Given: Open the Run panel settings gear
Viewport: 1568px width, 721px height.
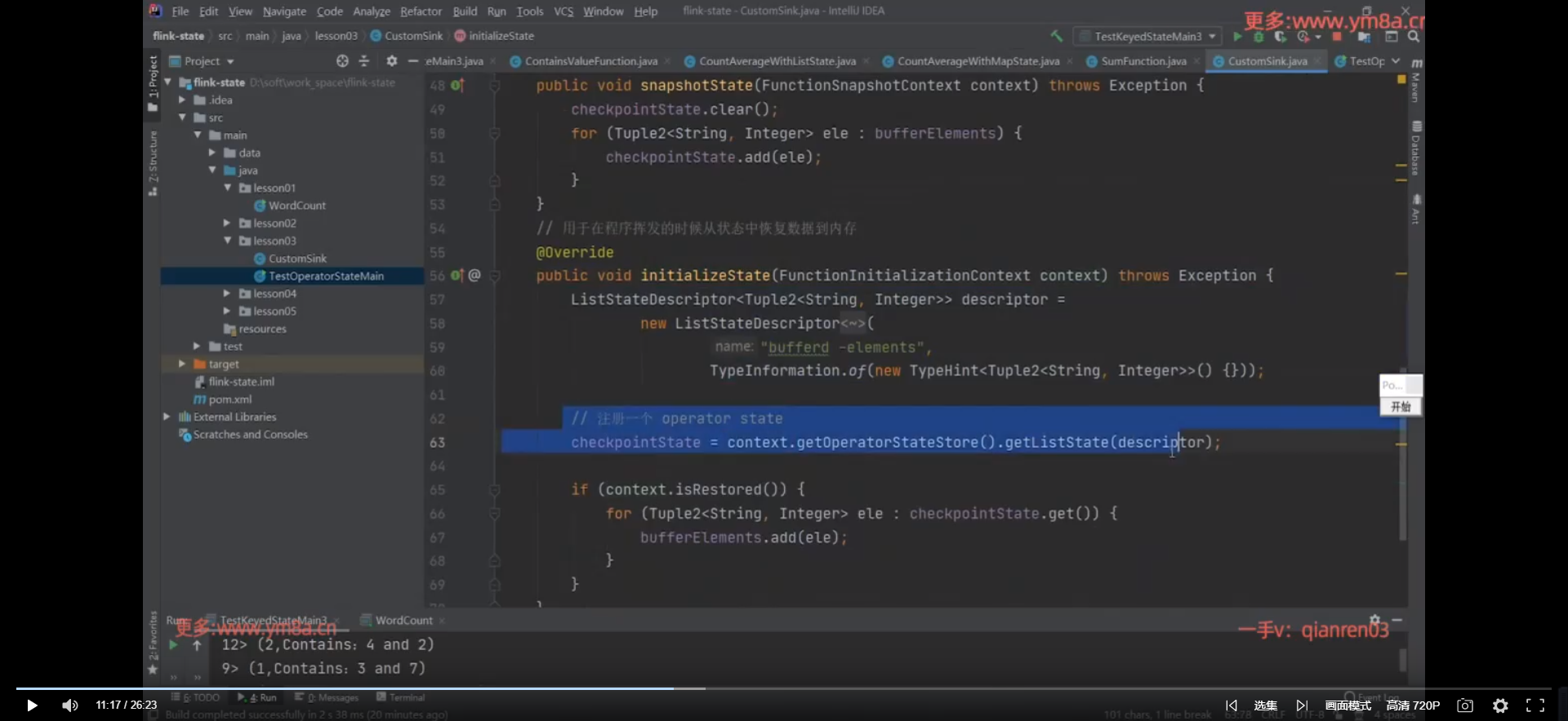Looking at the screenshot, I should pyautogui.click(x=1375, y=620).
